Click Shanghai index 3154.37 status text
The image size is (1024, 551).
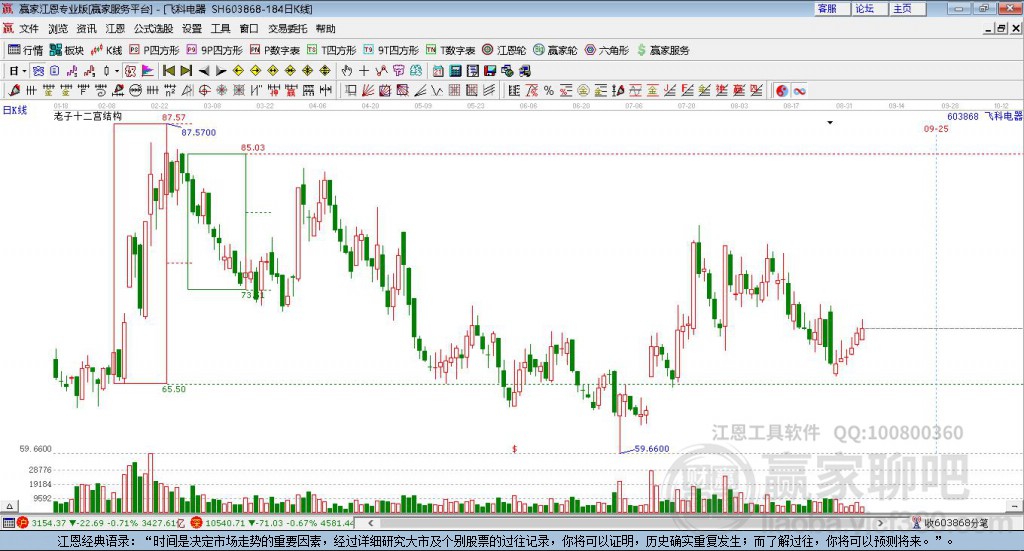pos(49,523)
